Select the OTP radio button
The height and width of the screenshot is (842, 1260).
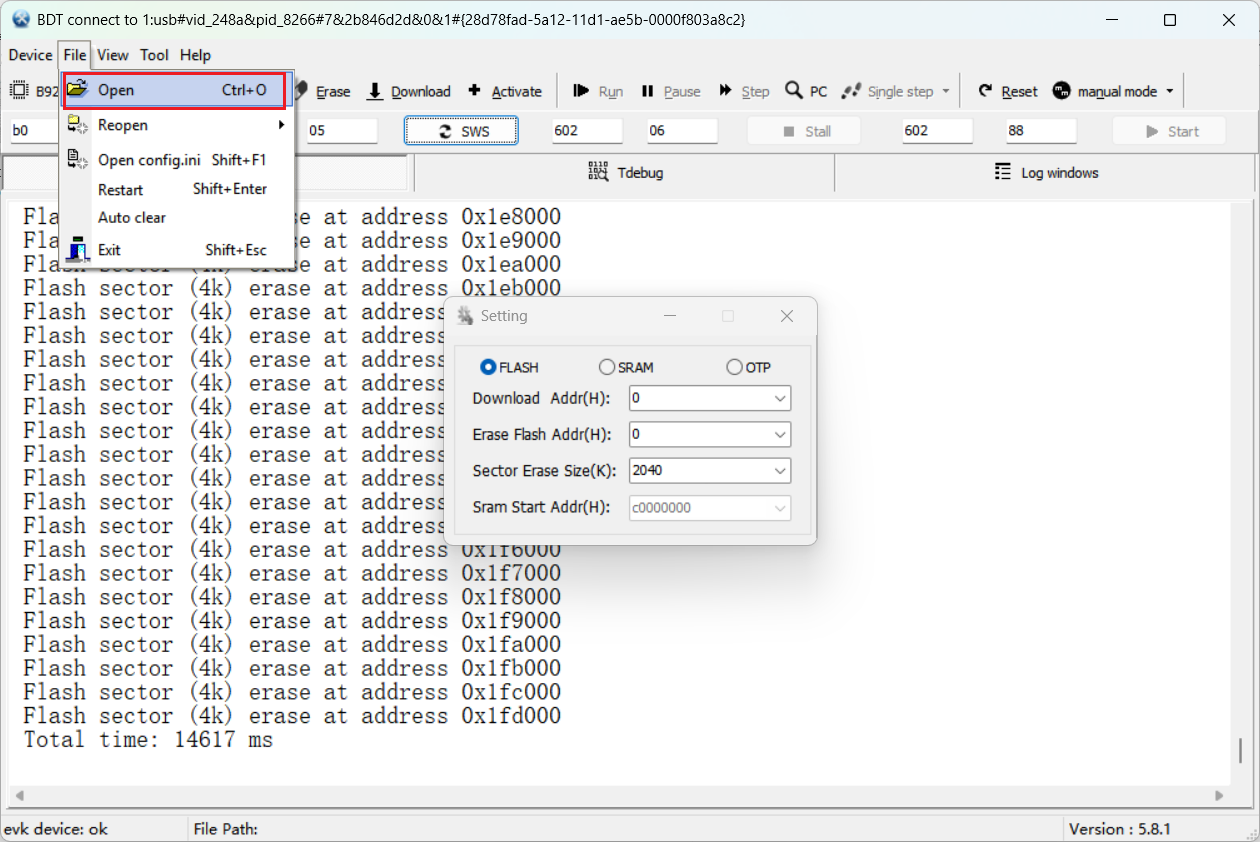(735, 367)
